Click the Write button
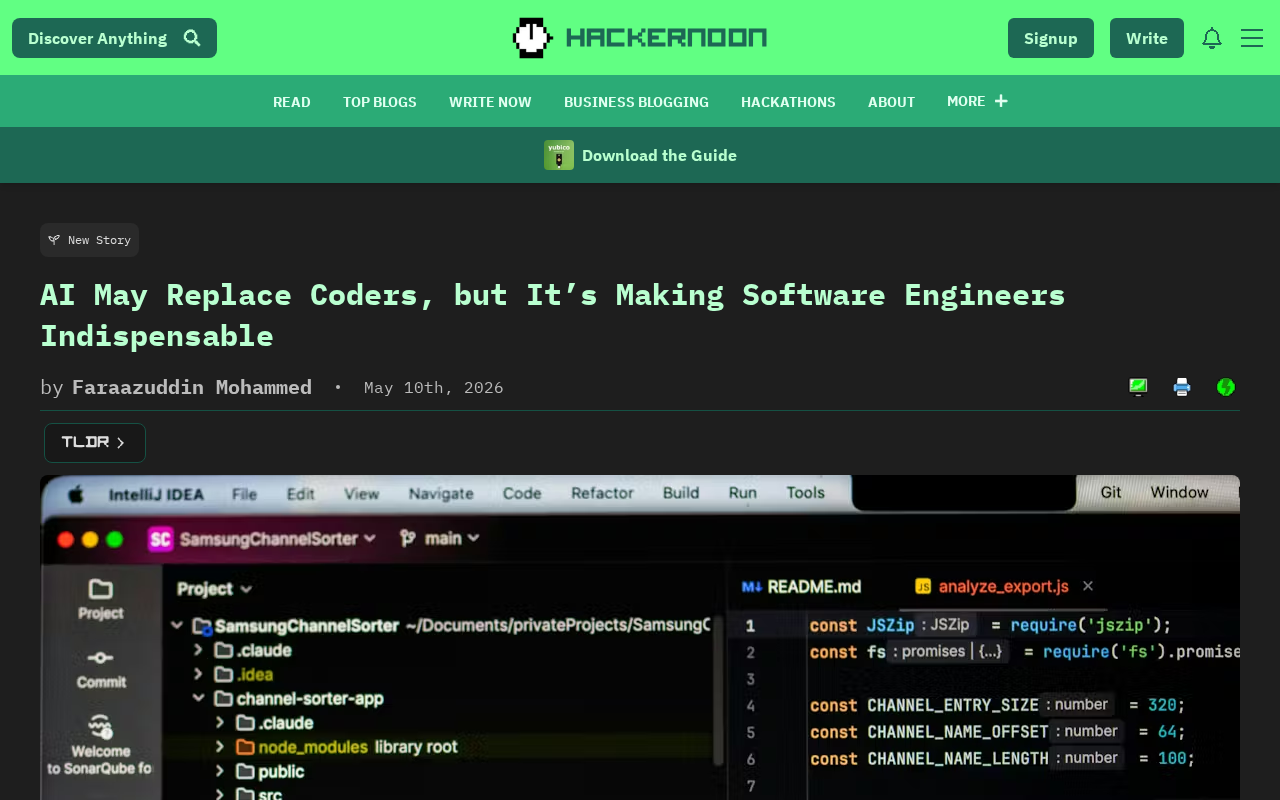 click(x=1147, y=38)
